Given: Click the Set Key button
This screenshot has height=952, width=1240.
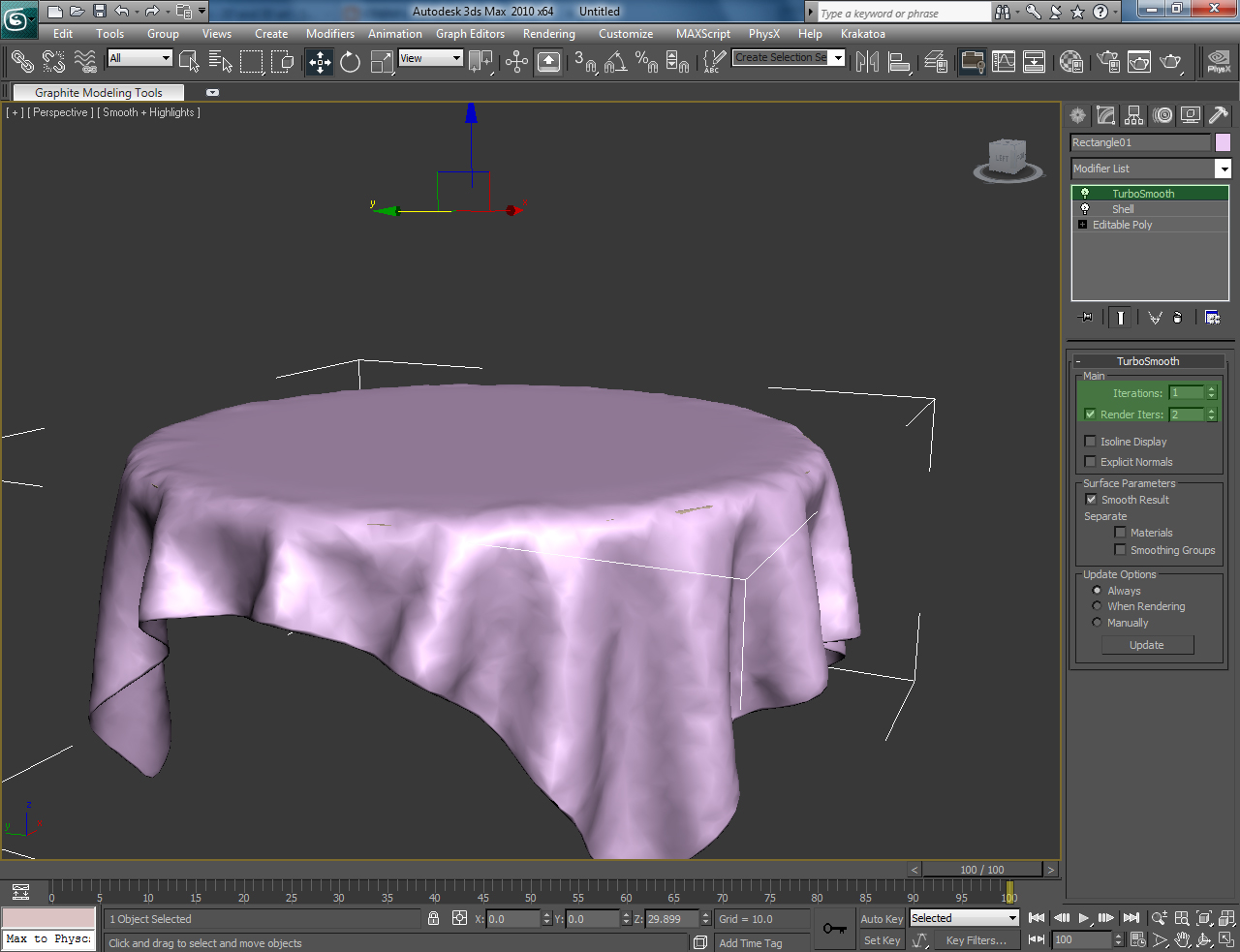Looking at the screenshot, I should tap(882, 939).
